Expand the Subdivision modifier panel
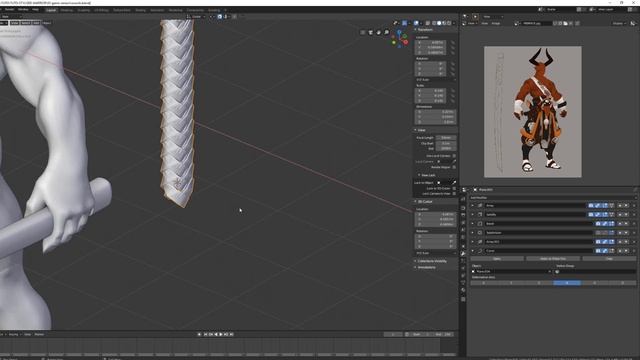Screen dimensions: 640x360 tap(473, 233)
